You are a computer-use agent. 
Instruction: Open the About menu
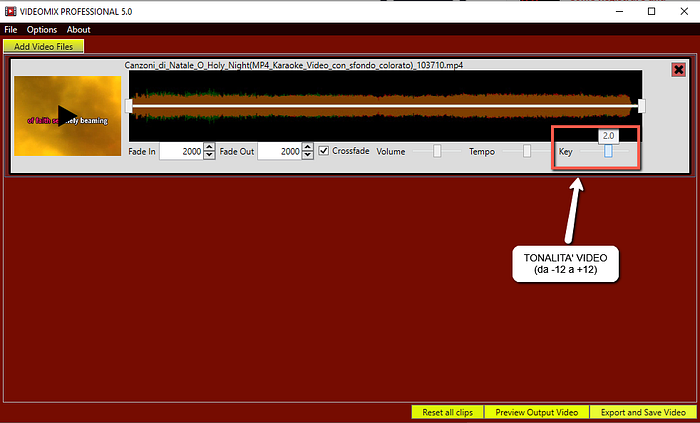(79, 29)
